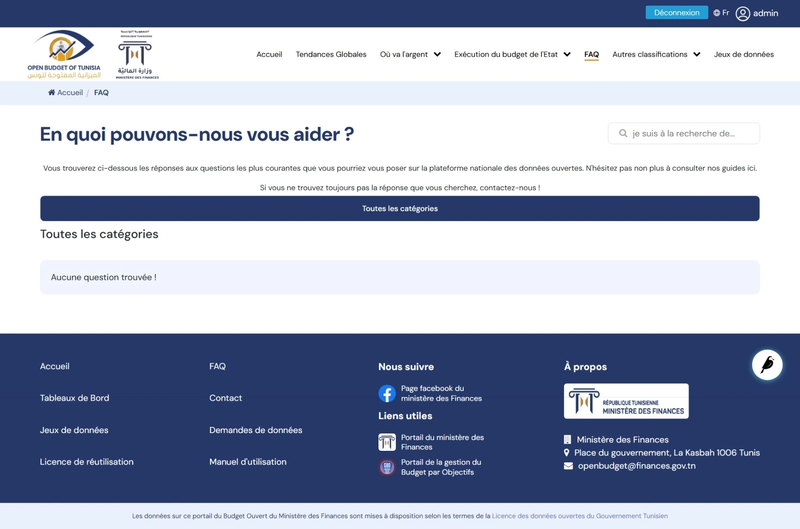The width and height of the screenshot is (800, 529).
Task: Click the Ministère des Finances header logo
Action: pos(135,54)
